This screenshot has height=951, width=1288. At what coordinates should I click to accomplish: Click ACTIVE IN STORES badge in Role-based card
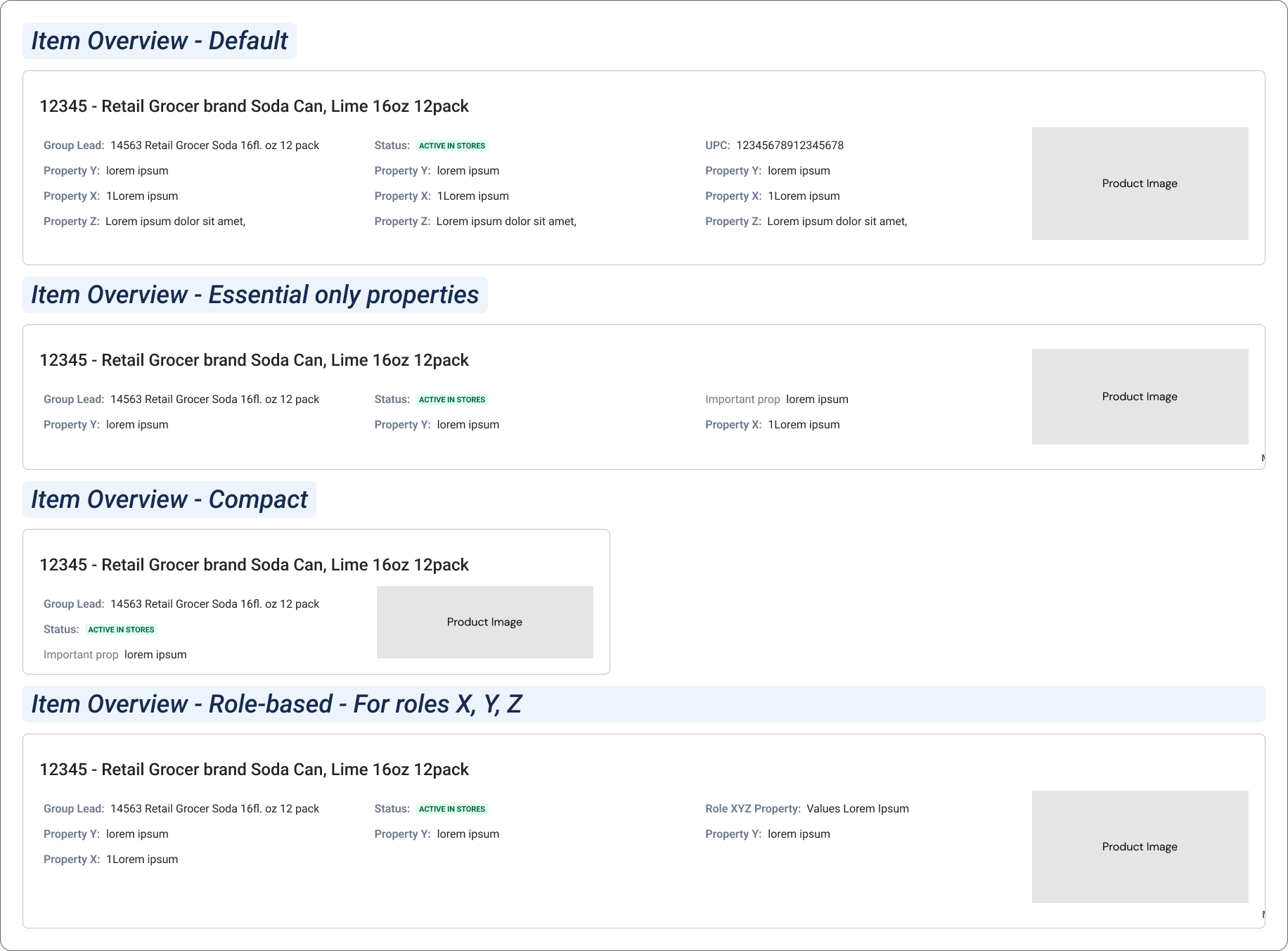452,809
